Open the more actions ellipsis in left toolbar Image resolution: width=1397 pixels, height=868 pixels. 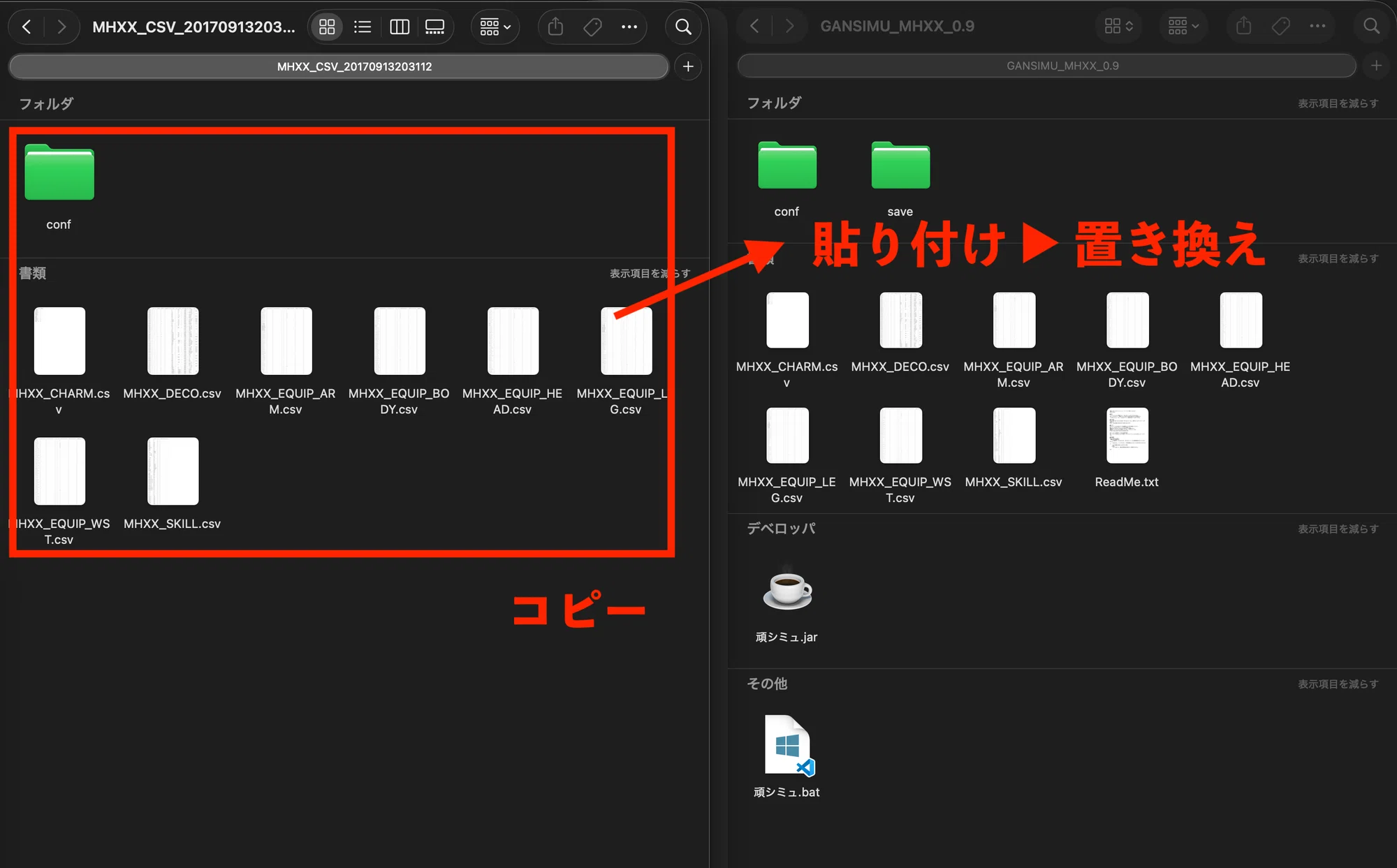(629, 27)
